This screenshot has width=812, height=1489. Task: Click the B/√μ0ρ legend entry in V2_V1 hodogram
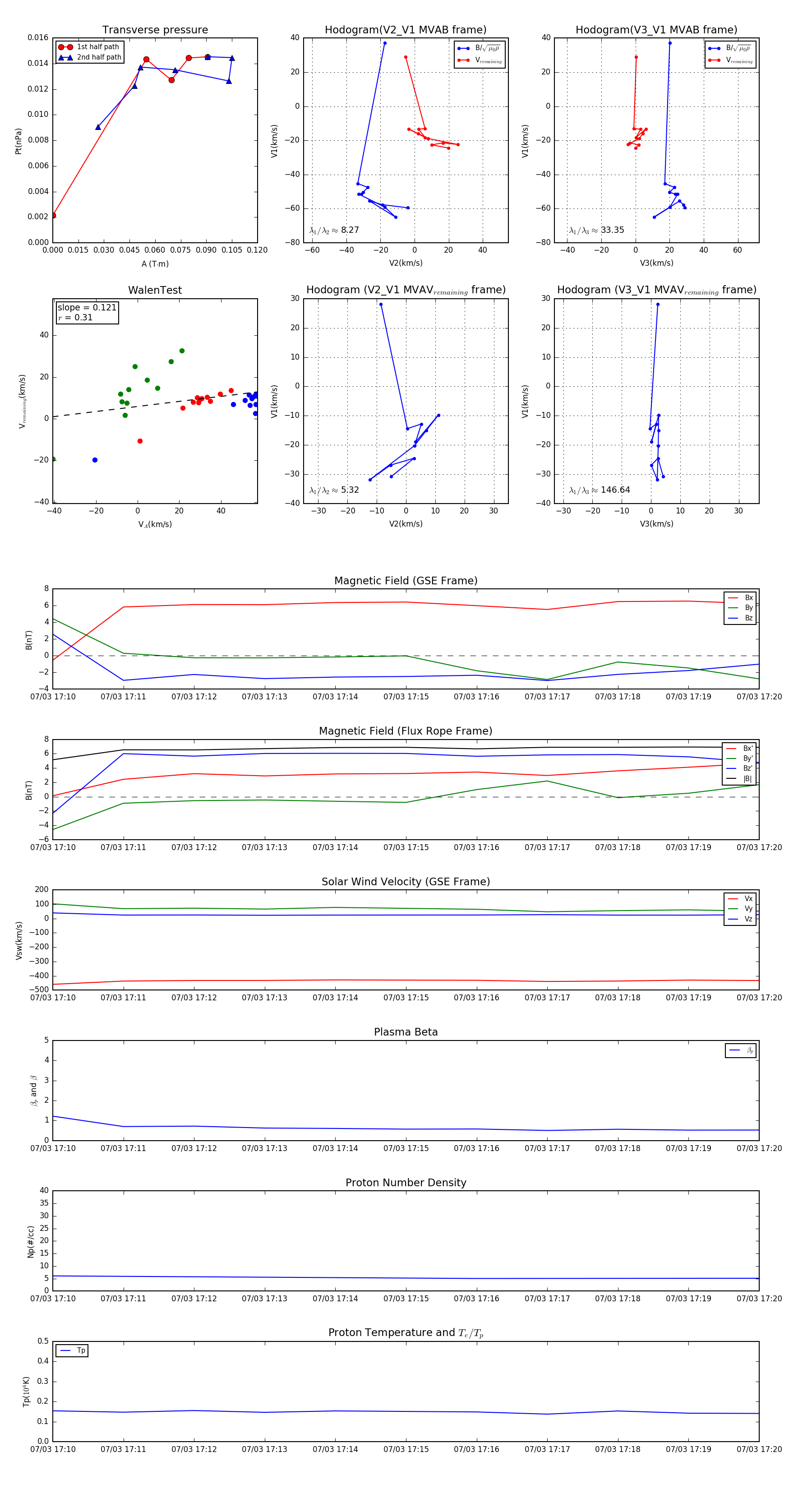(x=480, y=49)
